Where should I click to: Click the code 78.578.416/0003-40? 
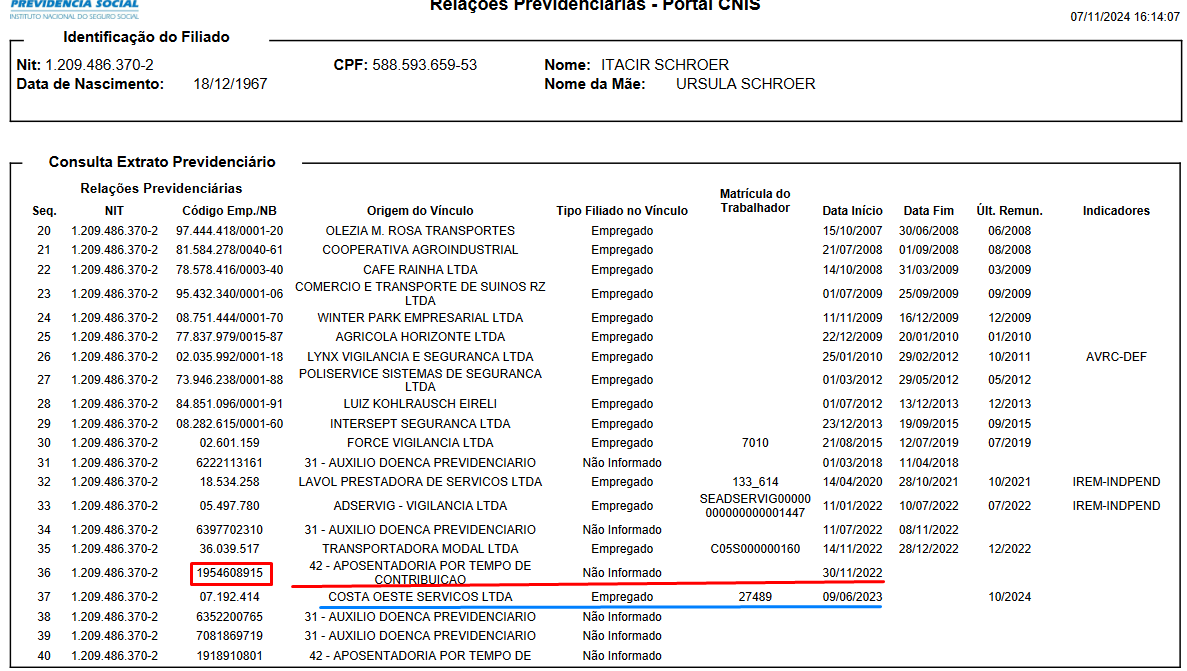pyautogui.click(x=229, y=270)
